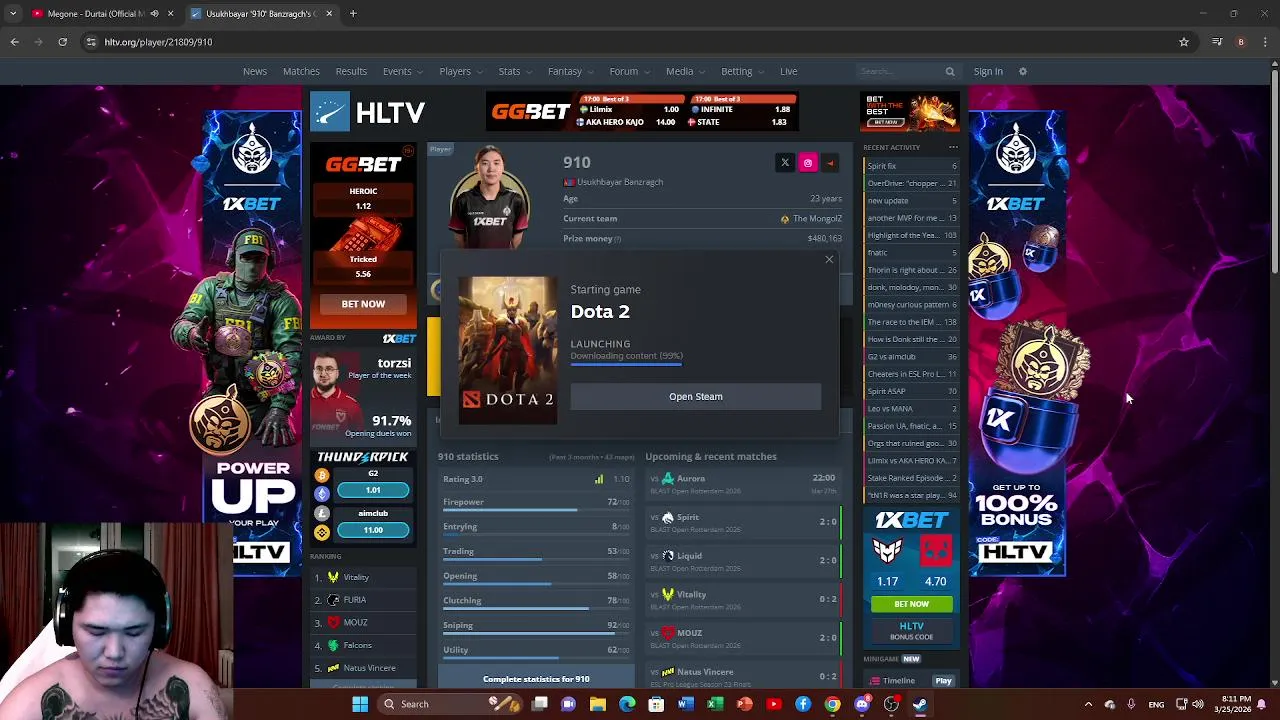The width and height of the screenshot is (1280, 720).
Task: Open the Aurora upcoming match row
Action: [x=741, y=484]
